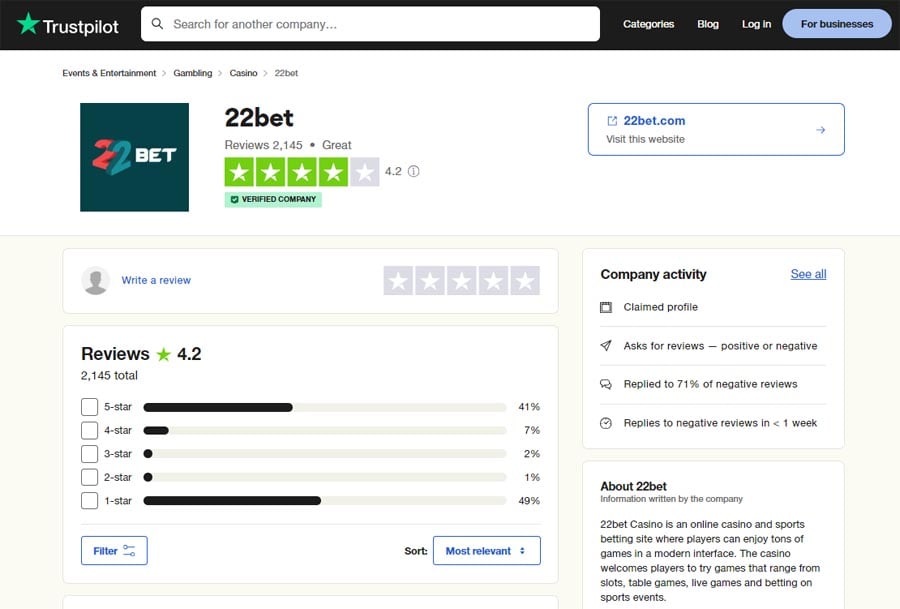Viewport: 900px width, 609px height.
Task: Click the 22bet breadcrumb
Action: point(286,73)
